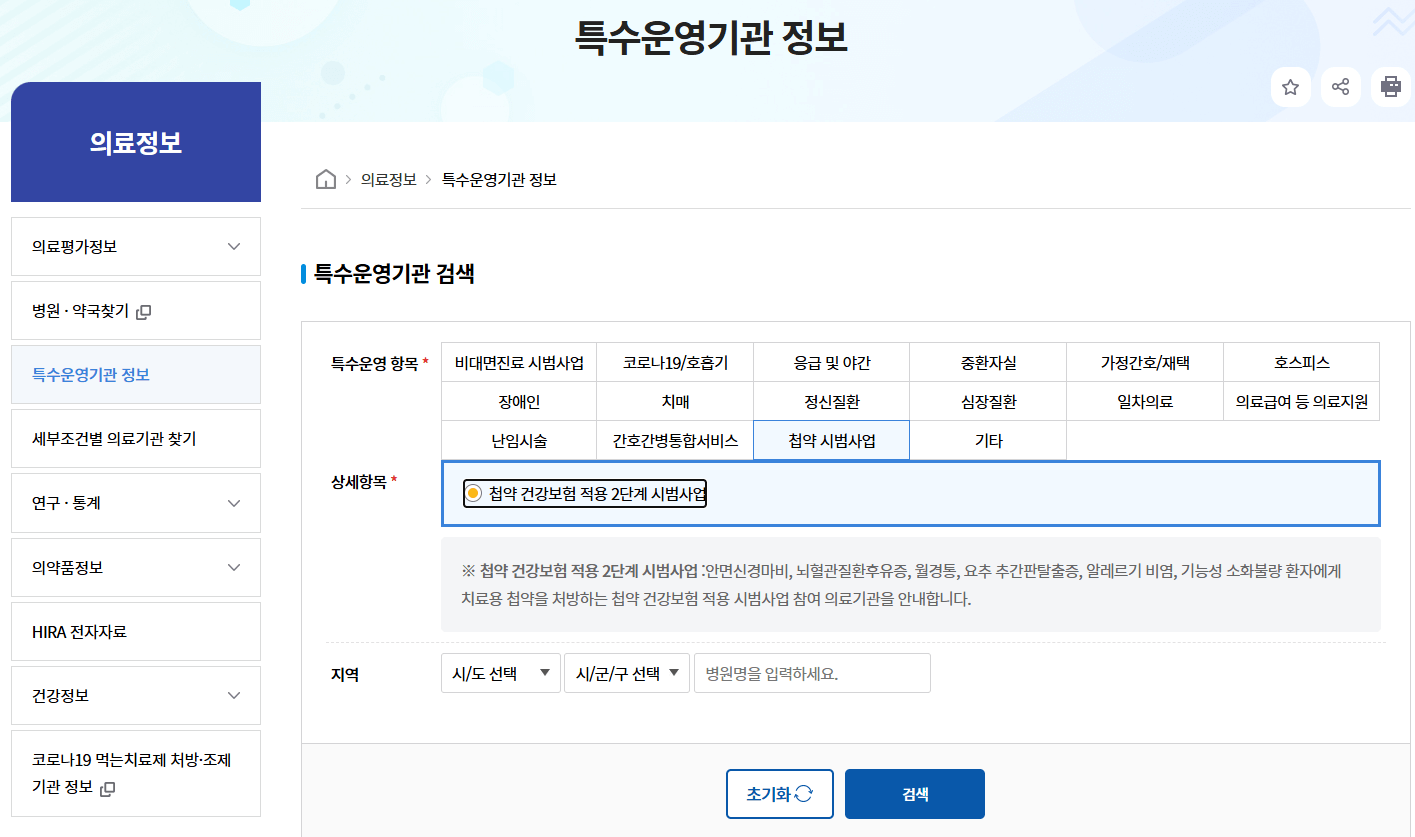The image size is (1415, 837).
Task: Click the 초기화 reset button
Action: 779,793
